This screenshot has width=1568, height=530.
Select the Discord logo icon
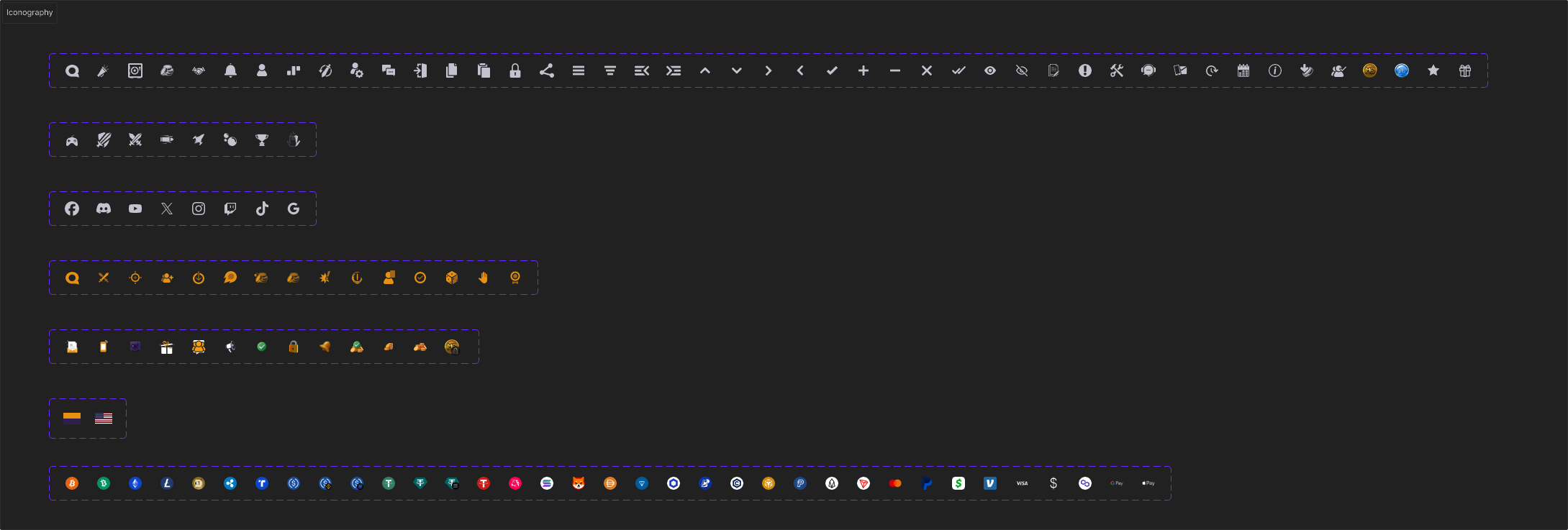tap(104, 209)
